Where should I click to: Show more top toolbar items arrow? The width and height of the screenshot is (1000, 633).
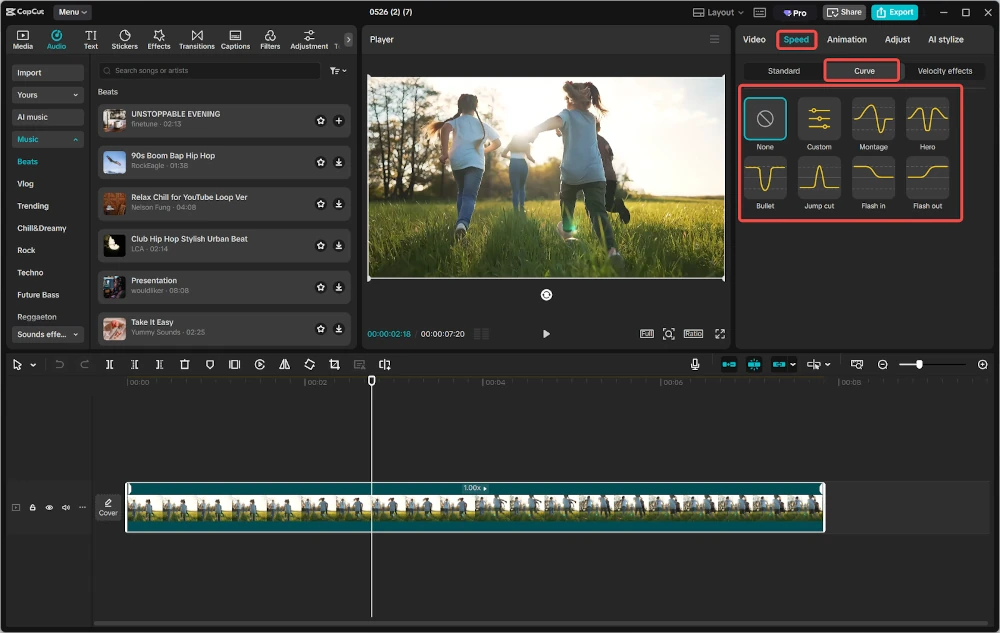point(348,40)
